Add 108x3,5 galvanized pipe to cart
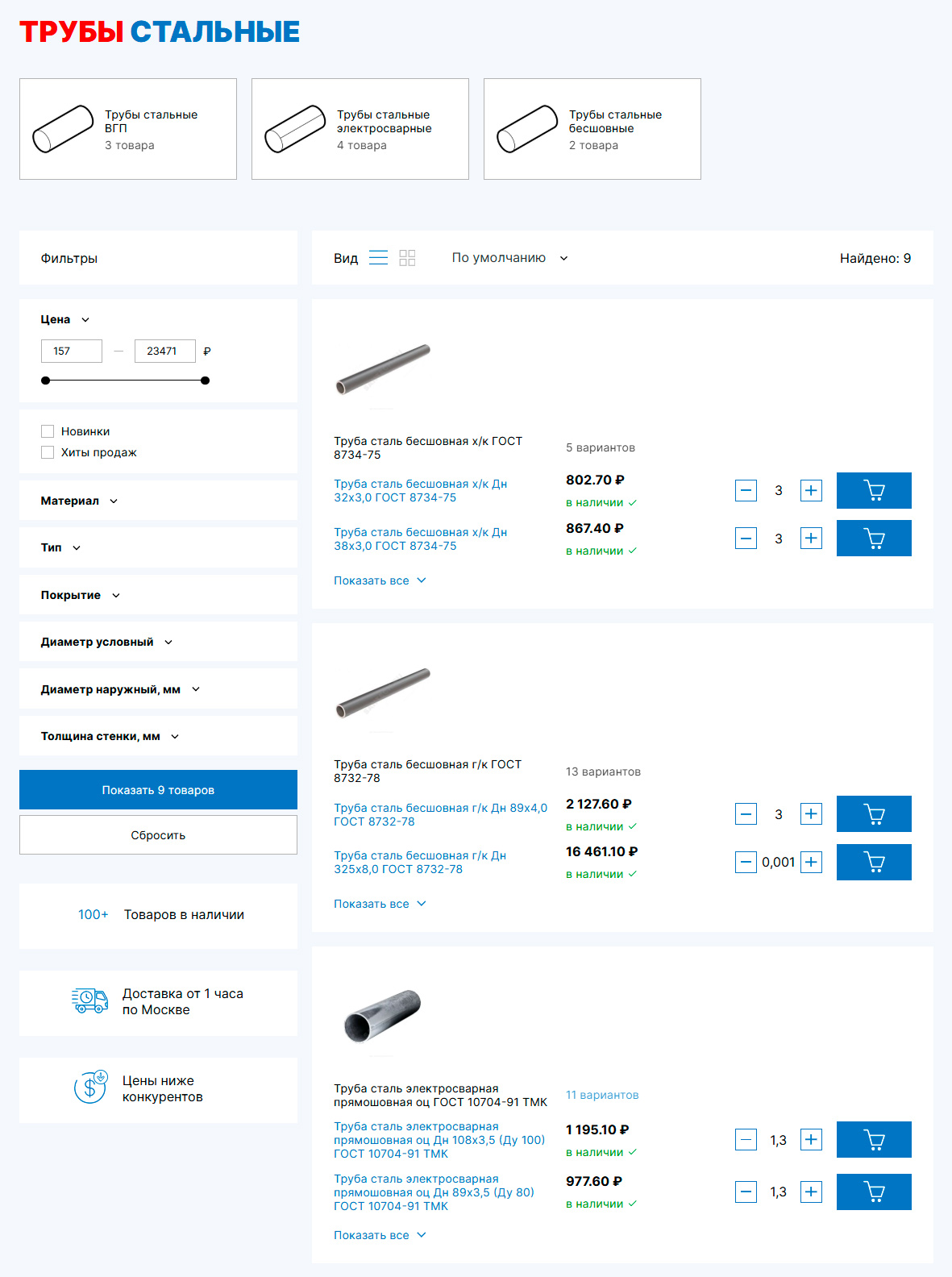 (x=873, y=1139)
